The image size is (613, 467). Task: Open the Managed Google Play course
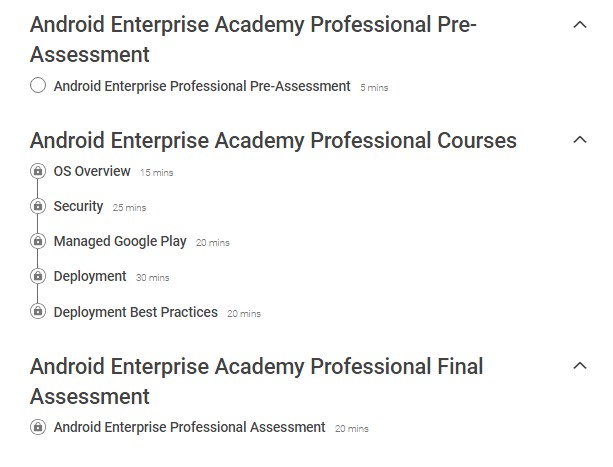120,241
